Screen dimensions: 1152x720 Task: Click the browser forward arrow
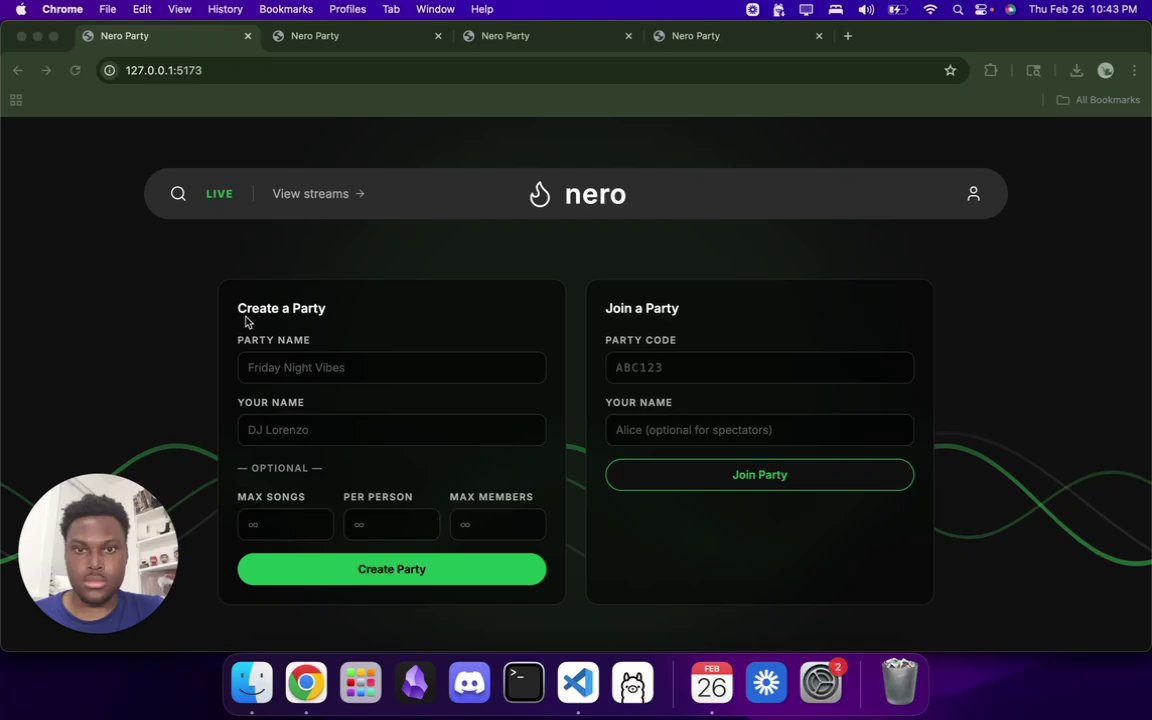[46, 71]
